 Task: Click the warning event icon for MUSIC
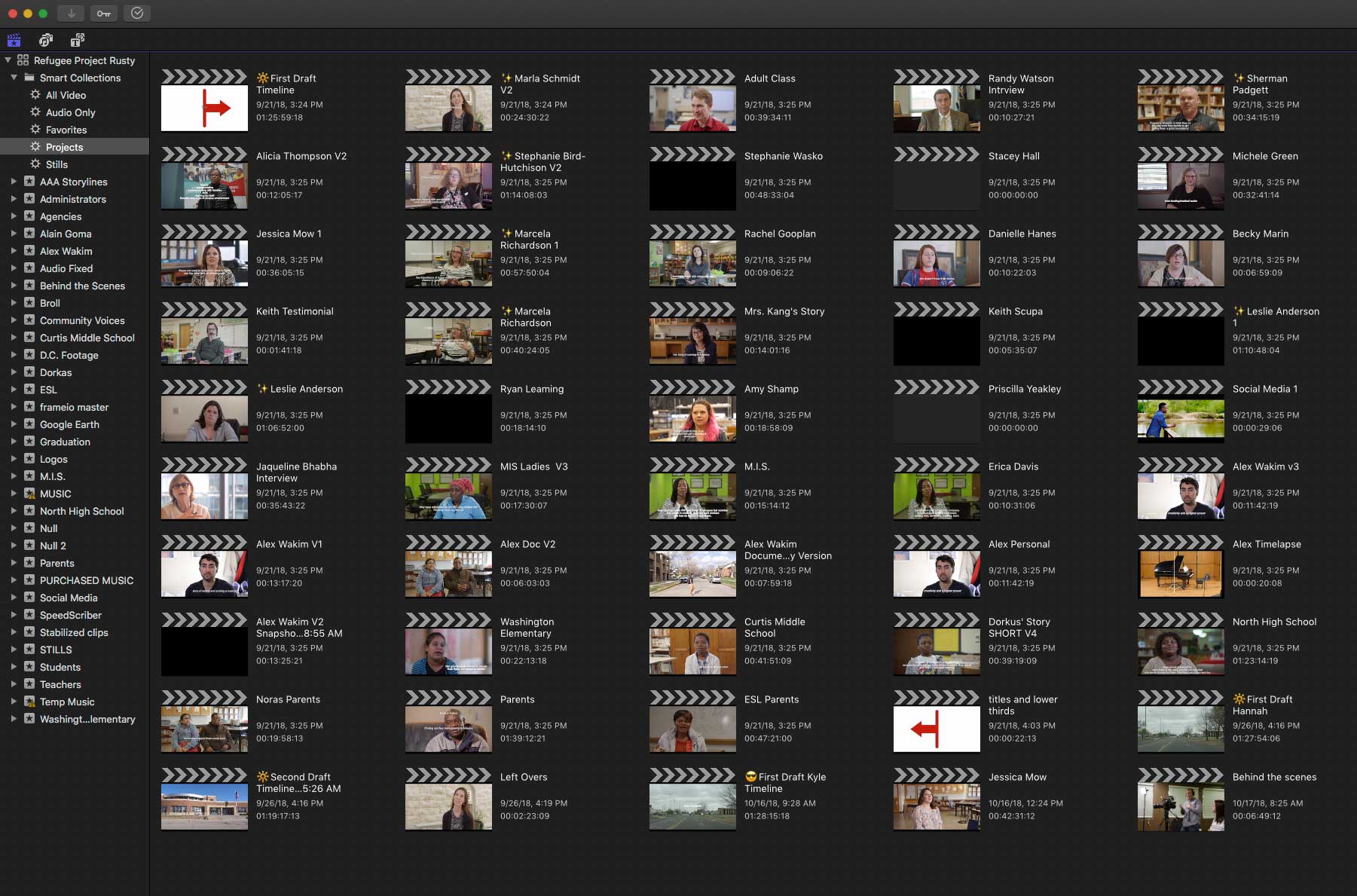[29, 494]
